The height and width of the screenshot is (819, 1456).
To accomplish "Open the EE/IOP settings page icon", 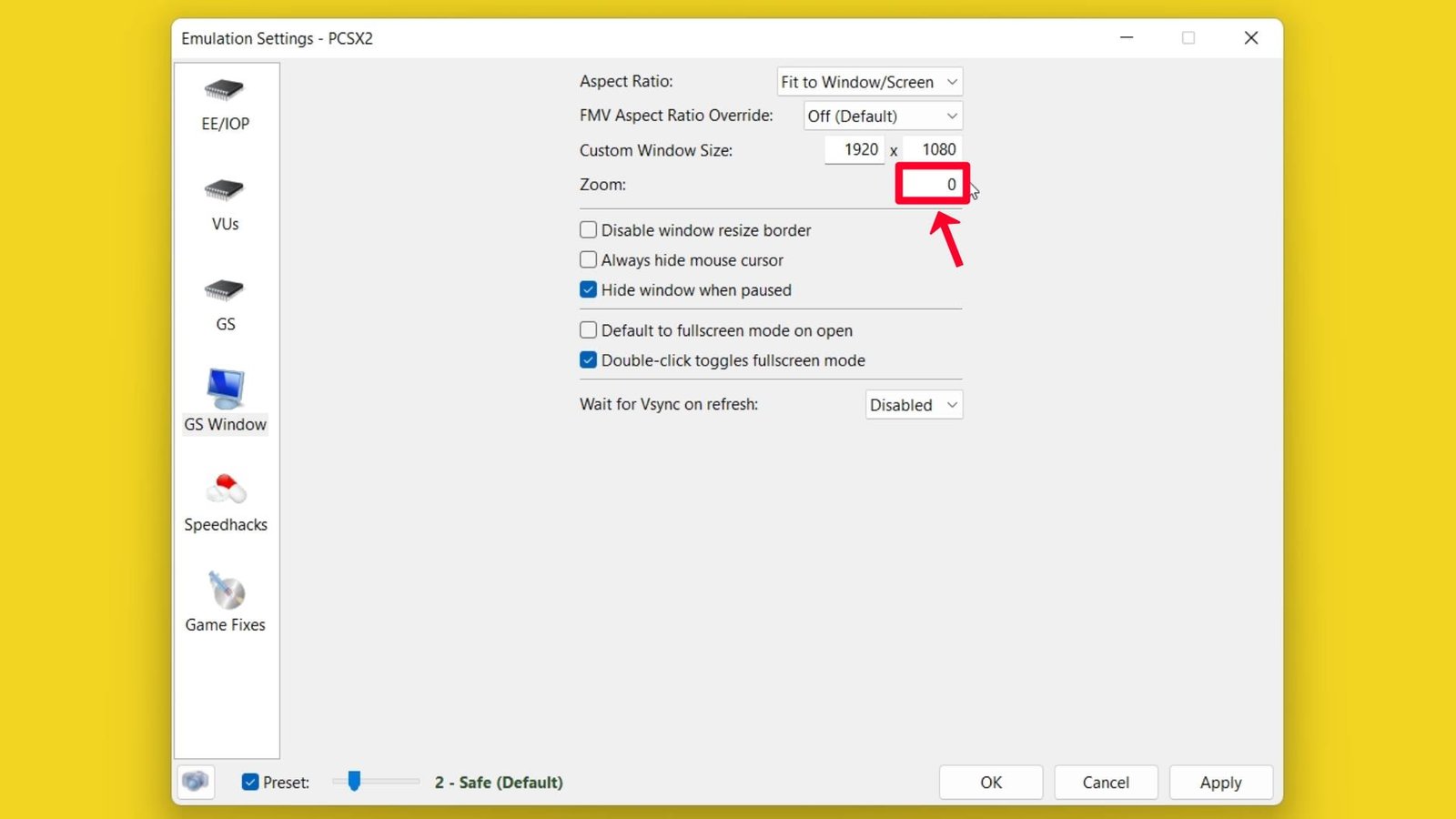I will pos(225,90).
